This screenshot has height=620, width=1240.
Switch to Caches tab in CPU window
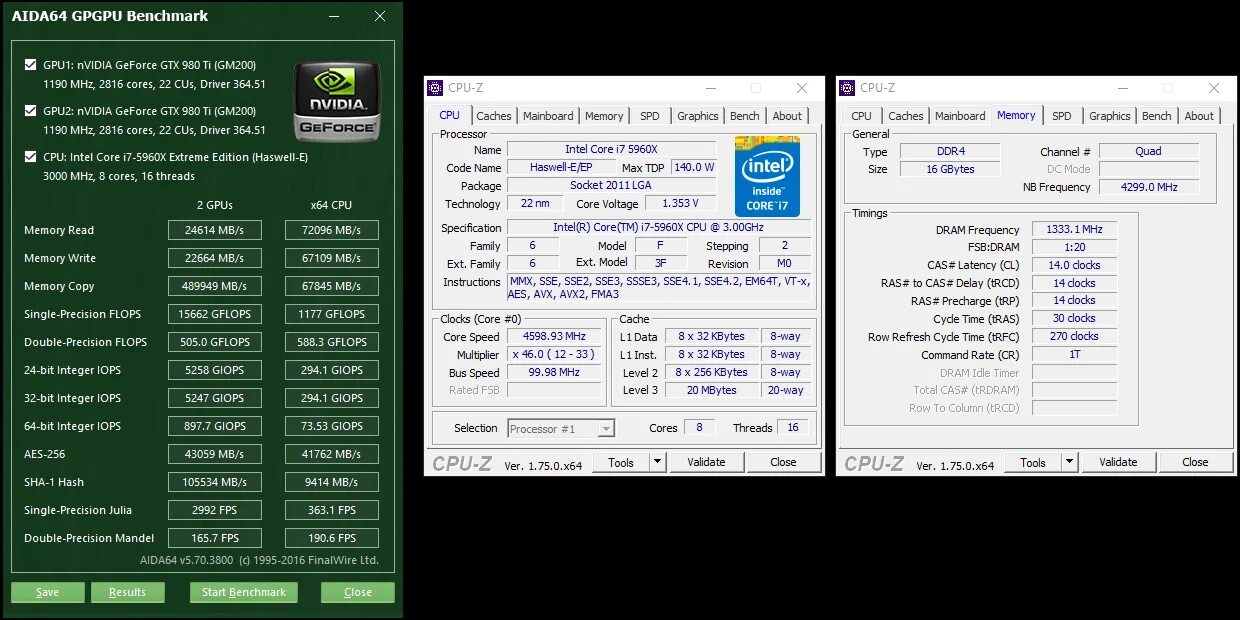(x=494, y=116)
